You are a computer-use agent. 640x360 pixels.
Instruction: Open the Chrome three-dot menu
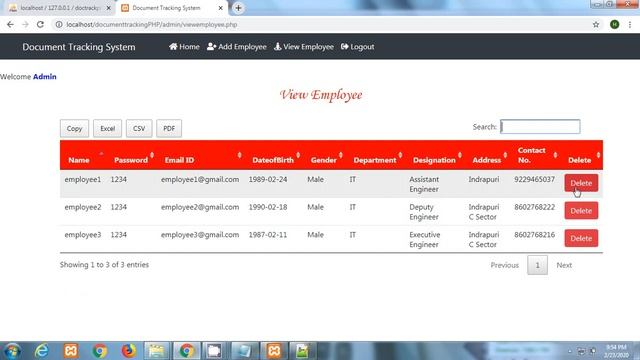[630, 24]
